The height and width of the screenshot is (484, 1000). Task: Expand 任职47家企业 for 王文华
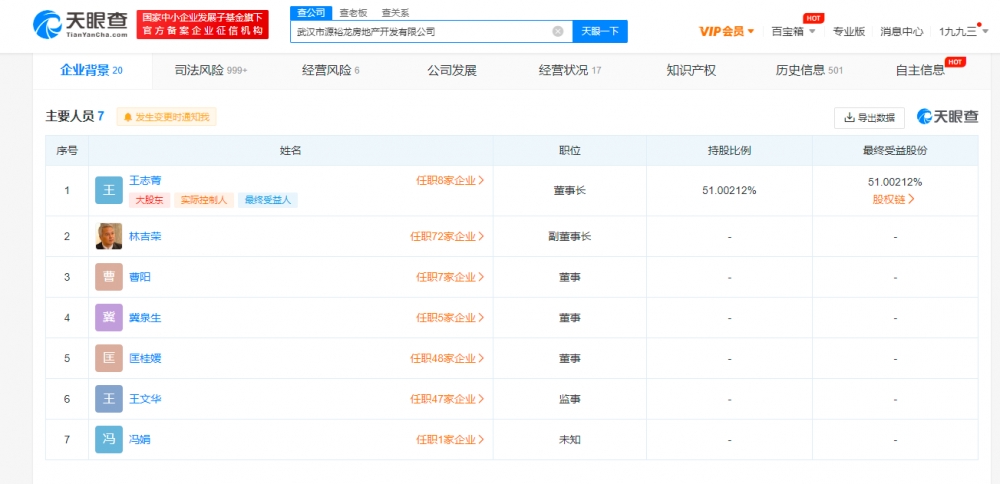(447, 399)
